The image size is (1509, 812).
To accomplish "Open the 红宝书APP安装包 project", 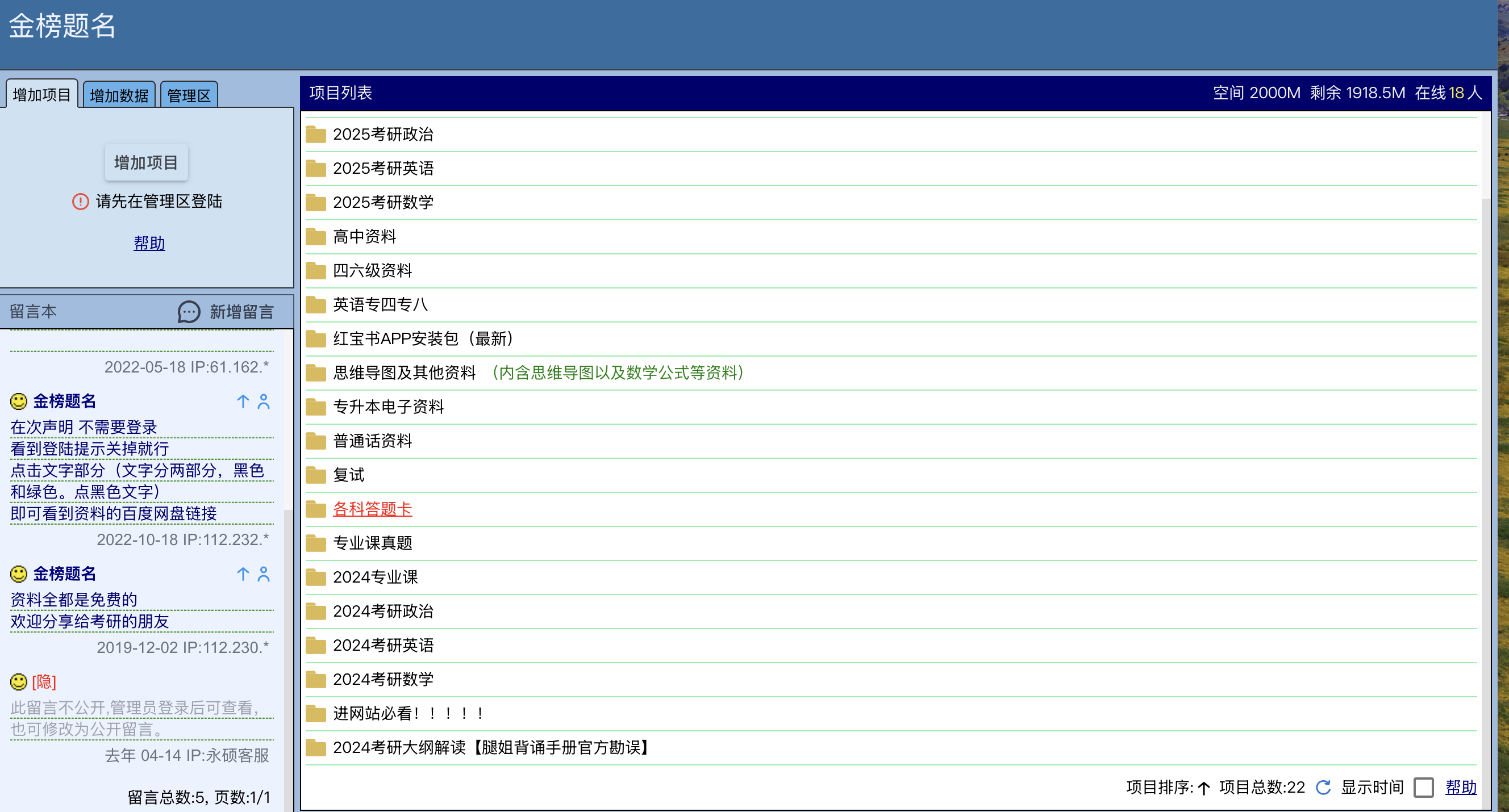I will (x=422, y=338).
